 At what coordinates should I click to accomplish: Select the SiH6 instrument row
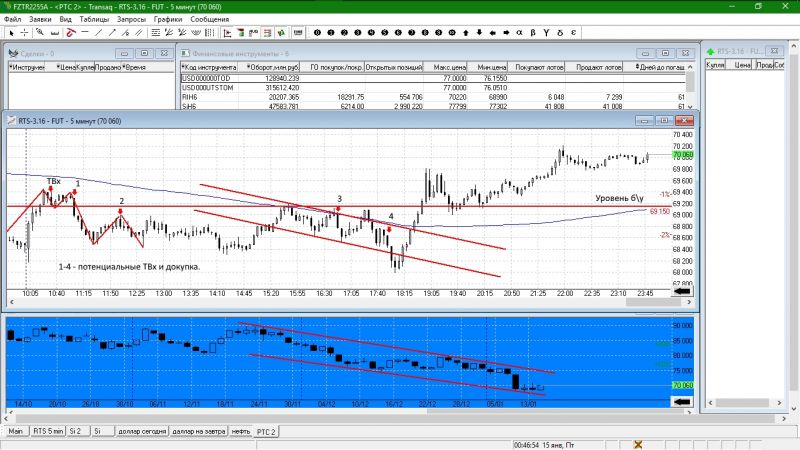(433, 106)
